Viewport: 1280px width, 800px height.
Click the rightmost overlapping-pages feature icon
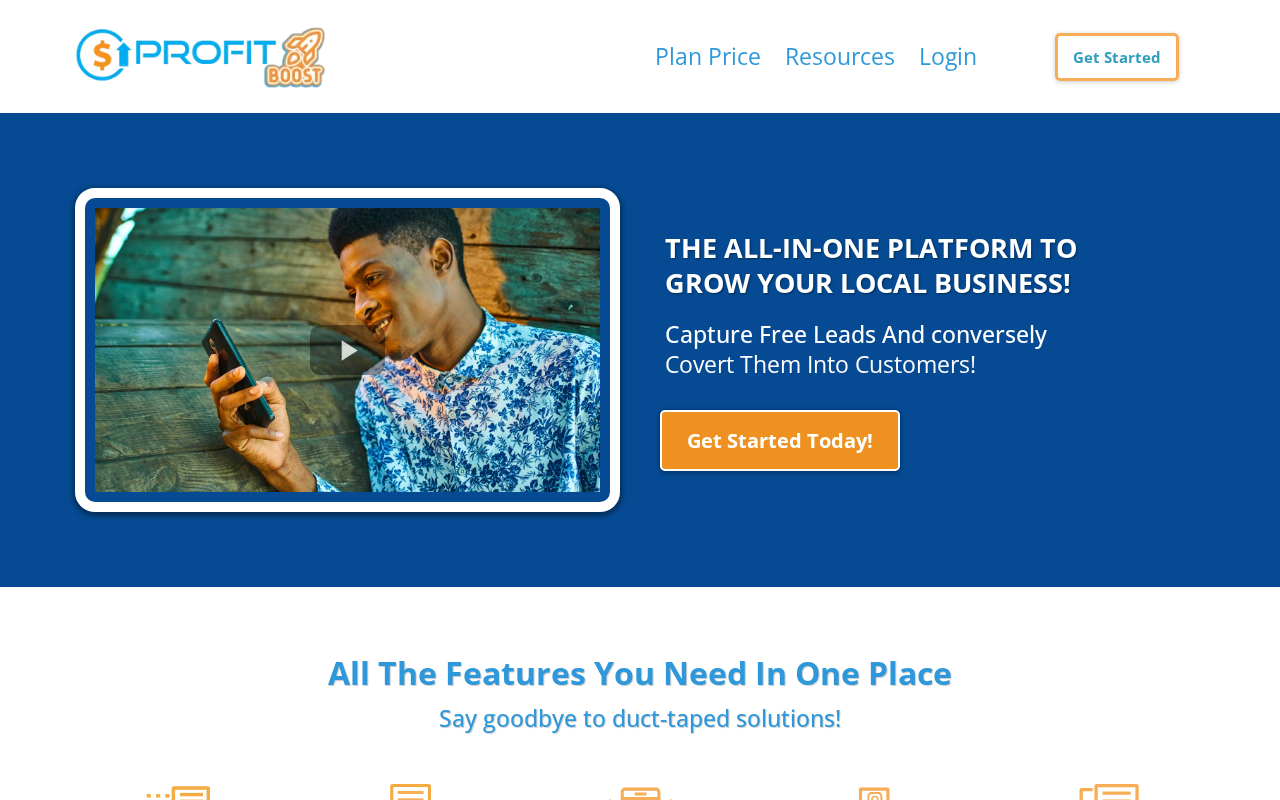1109,791
